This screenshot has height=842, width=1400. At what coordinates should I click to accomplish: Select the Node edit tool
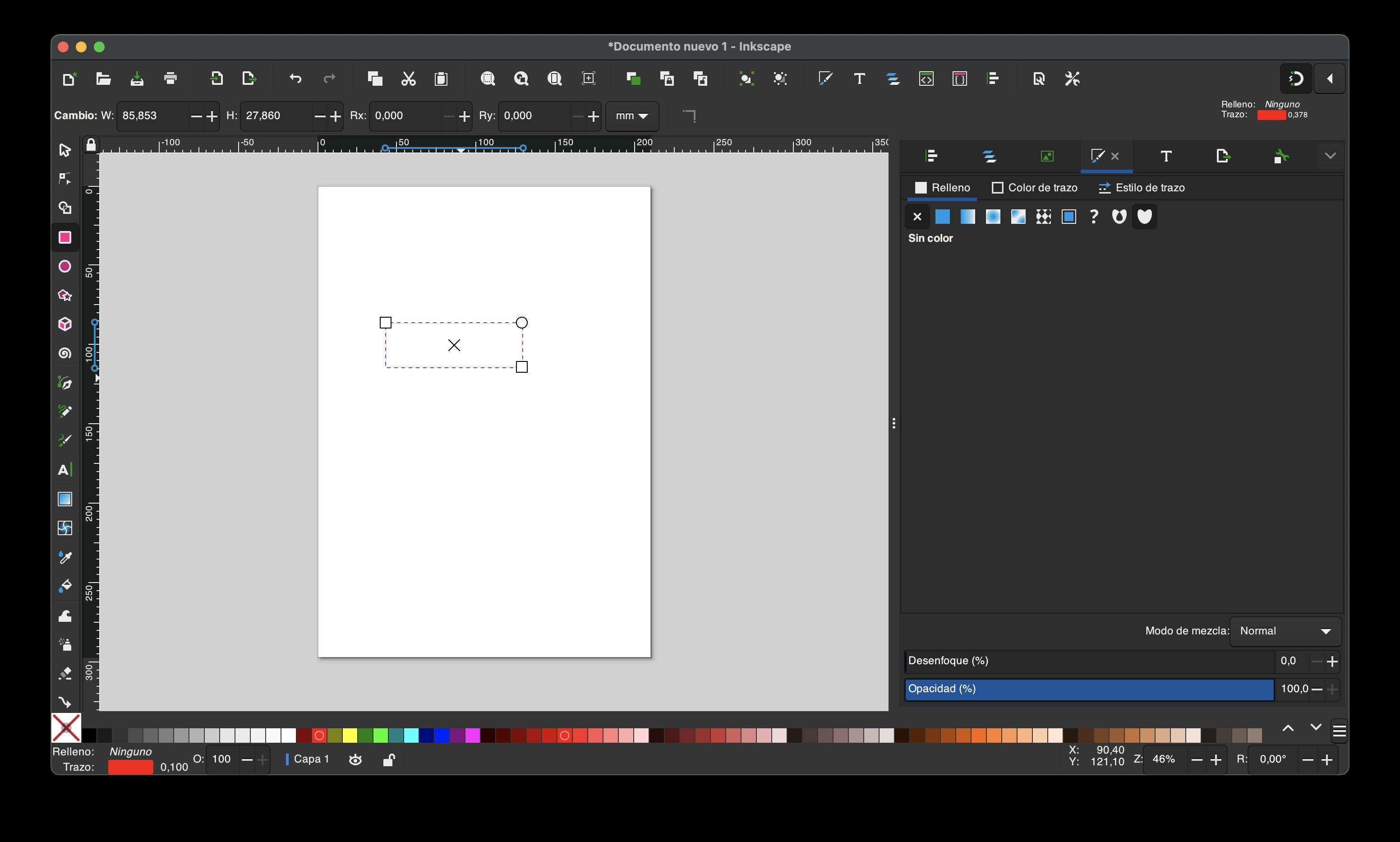(64, 179)
